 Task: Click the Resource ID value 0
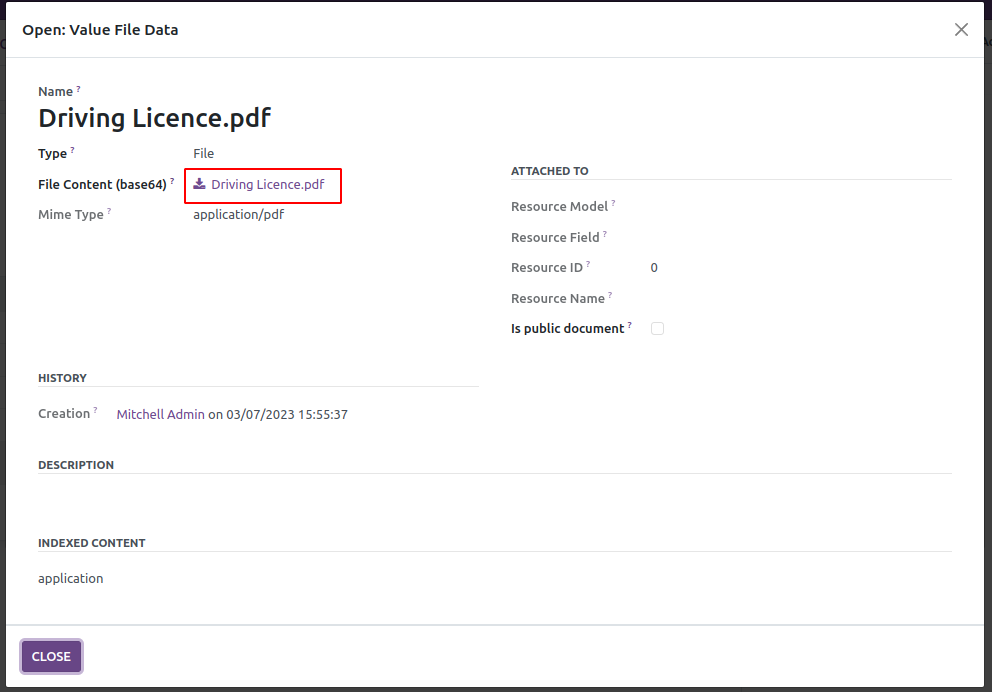(654, 268)
